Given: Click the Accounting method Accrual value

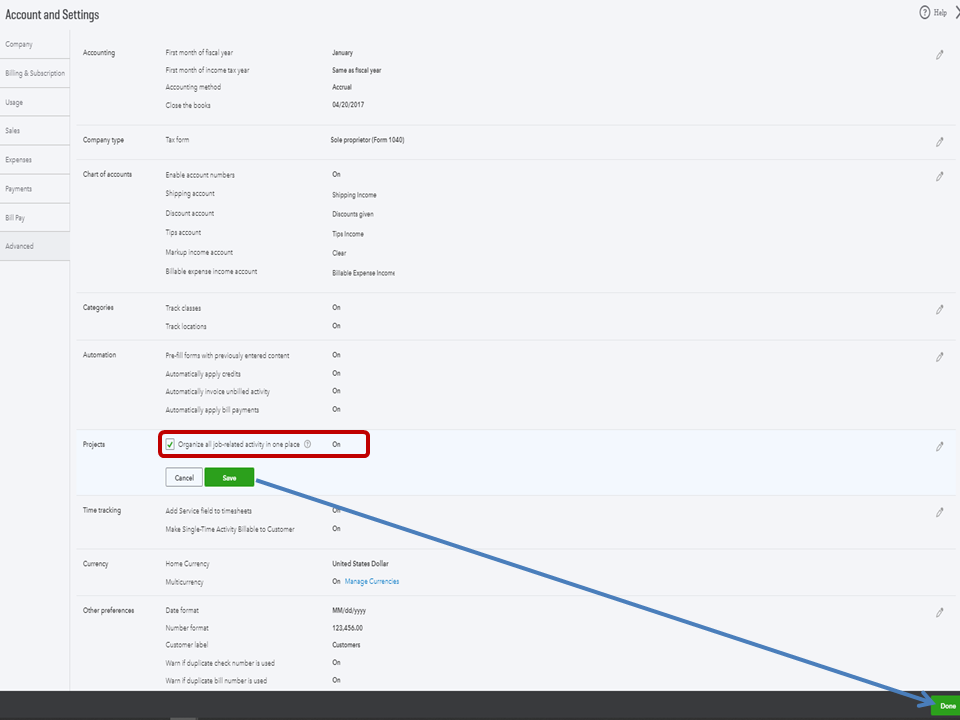Looking at the screenshot, I should coord(342,87).
